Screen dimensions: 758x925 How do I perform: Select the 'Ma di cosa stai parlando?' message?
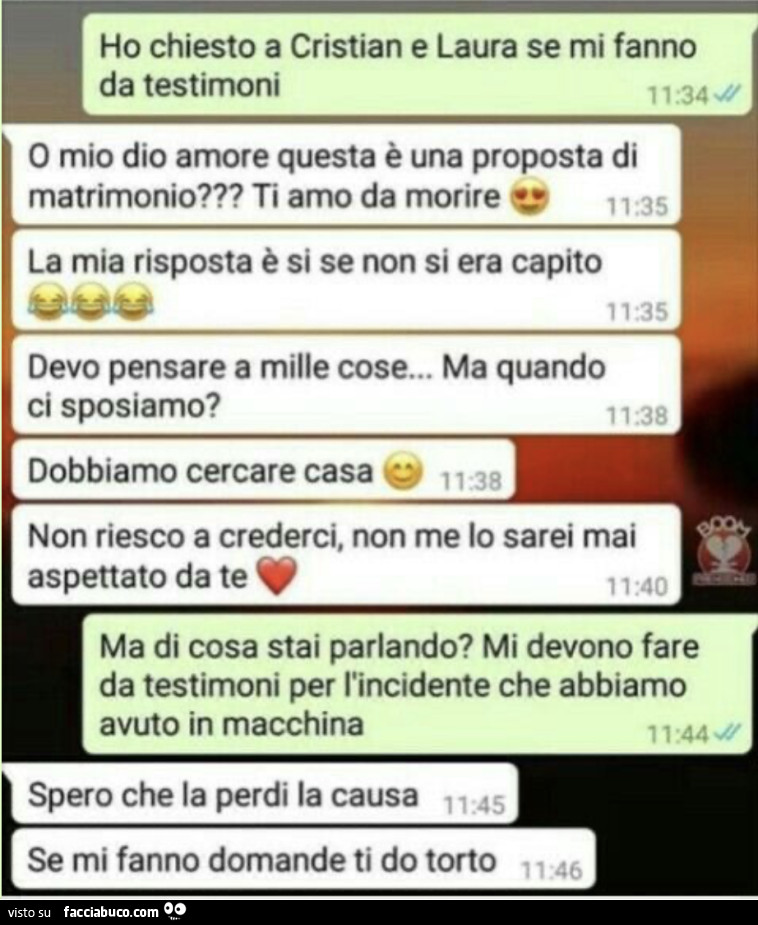[418, 684]
